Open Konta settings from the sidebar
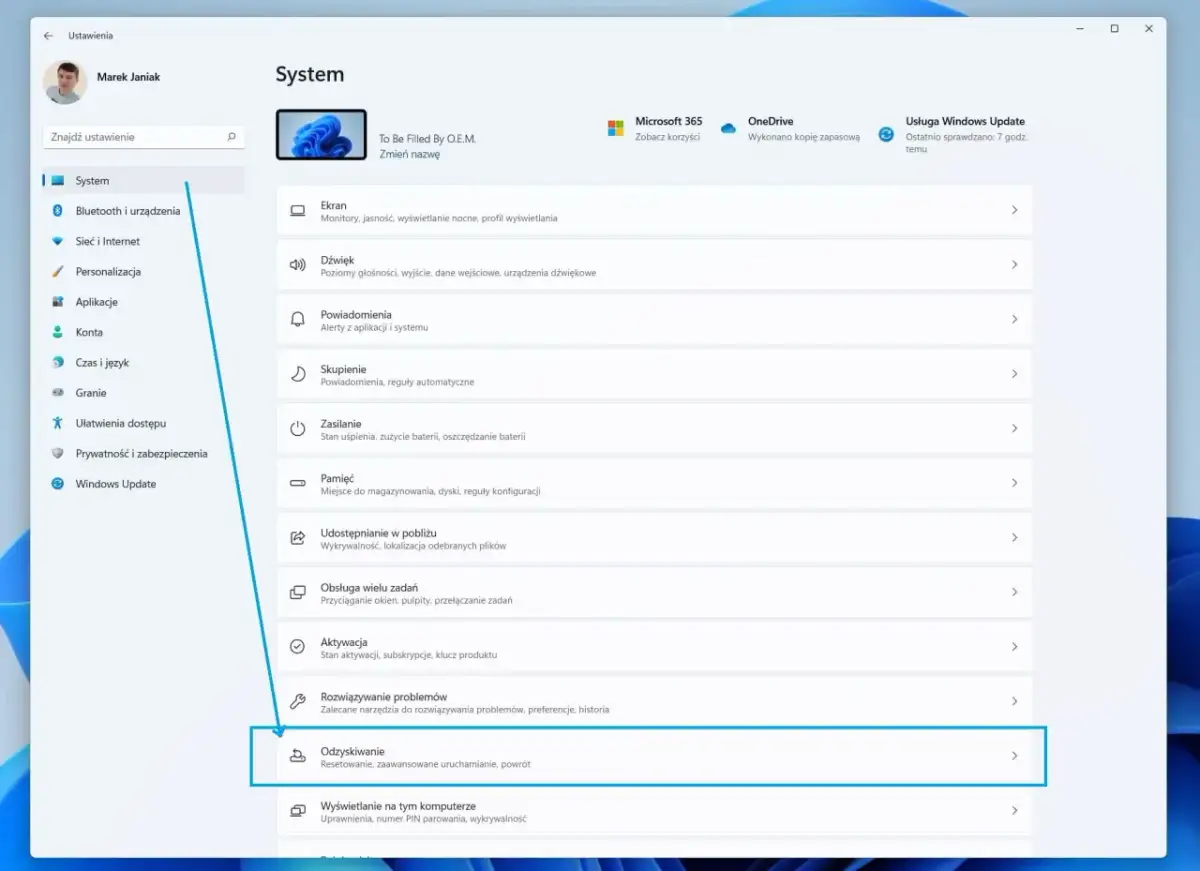 (89, 332)
